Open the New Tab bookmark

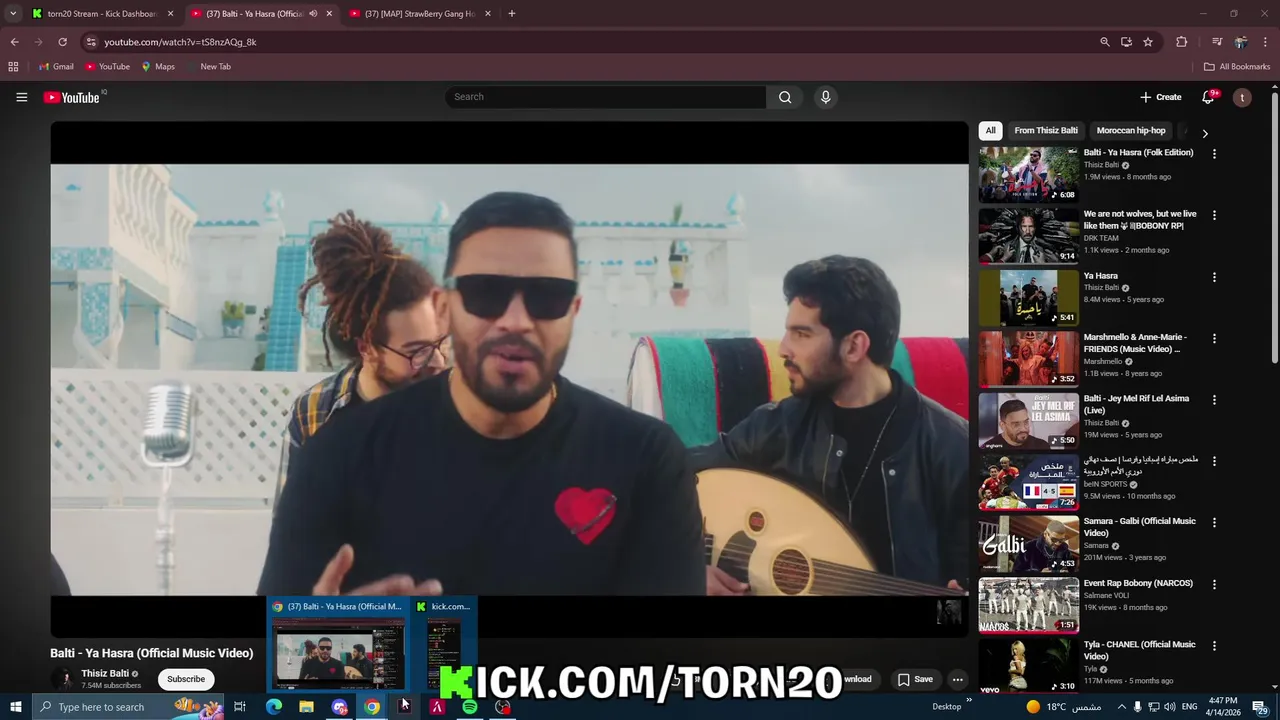click(x=209, y=67)
